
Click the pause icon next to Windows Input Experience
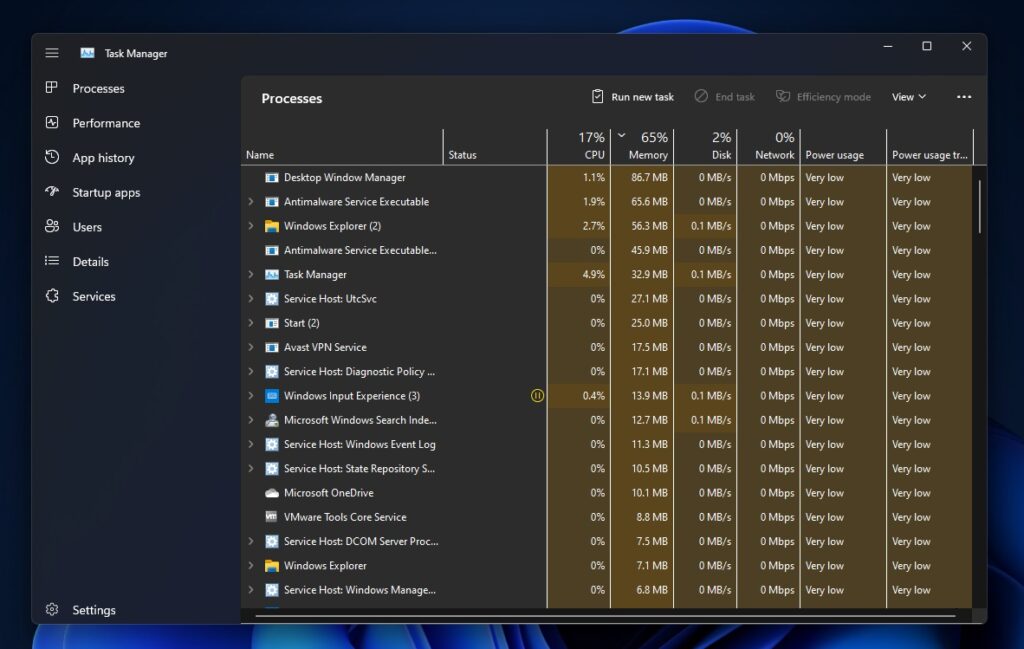pos(537,396)
